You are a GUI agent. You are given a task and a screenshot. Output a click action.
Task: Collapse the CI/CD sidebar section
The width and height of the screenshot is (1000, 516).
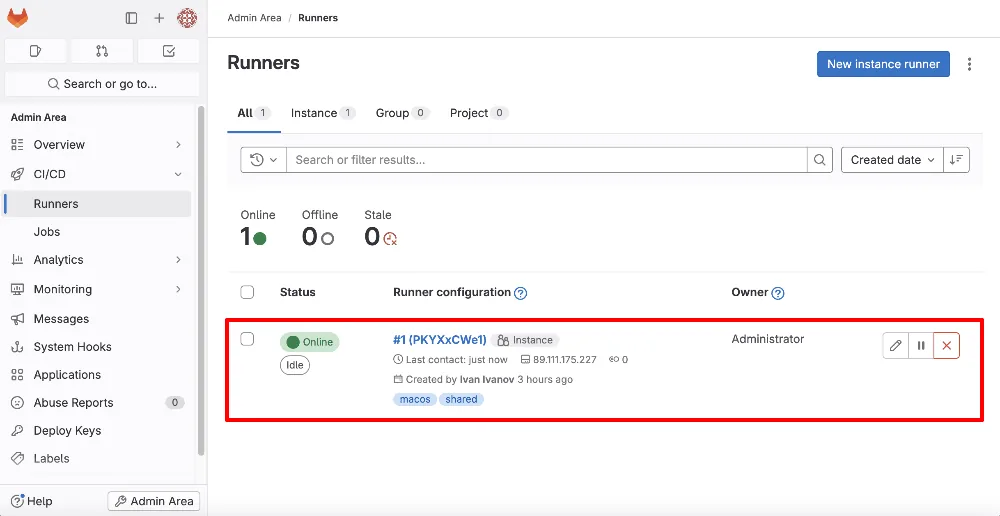point(97,174)
